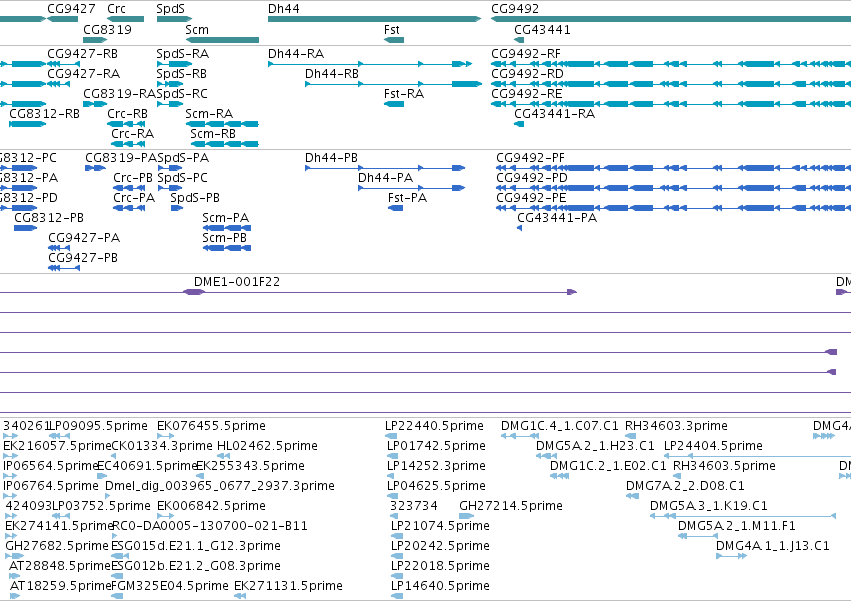851x601 pixels.
Task: Select the RH34603.3prime EST label
Action: coord(676,426)
